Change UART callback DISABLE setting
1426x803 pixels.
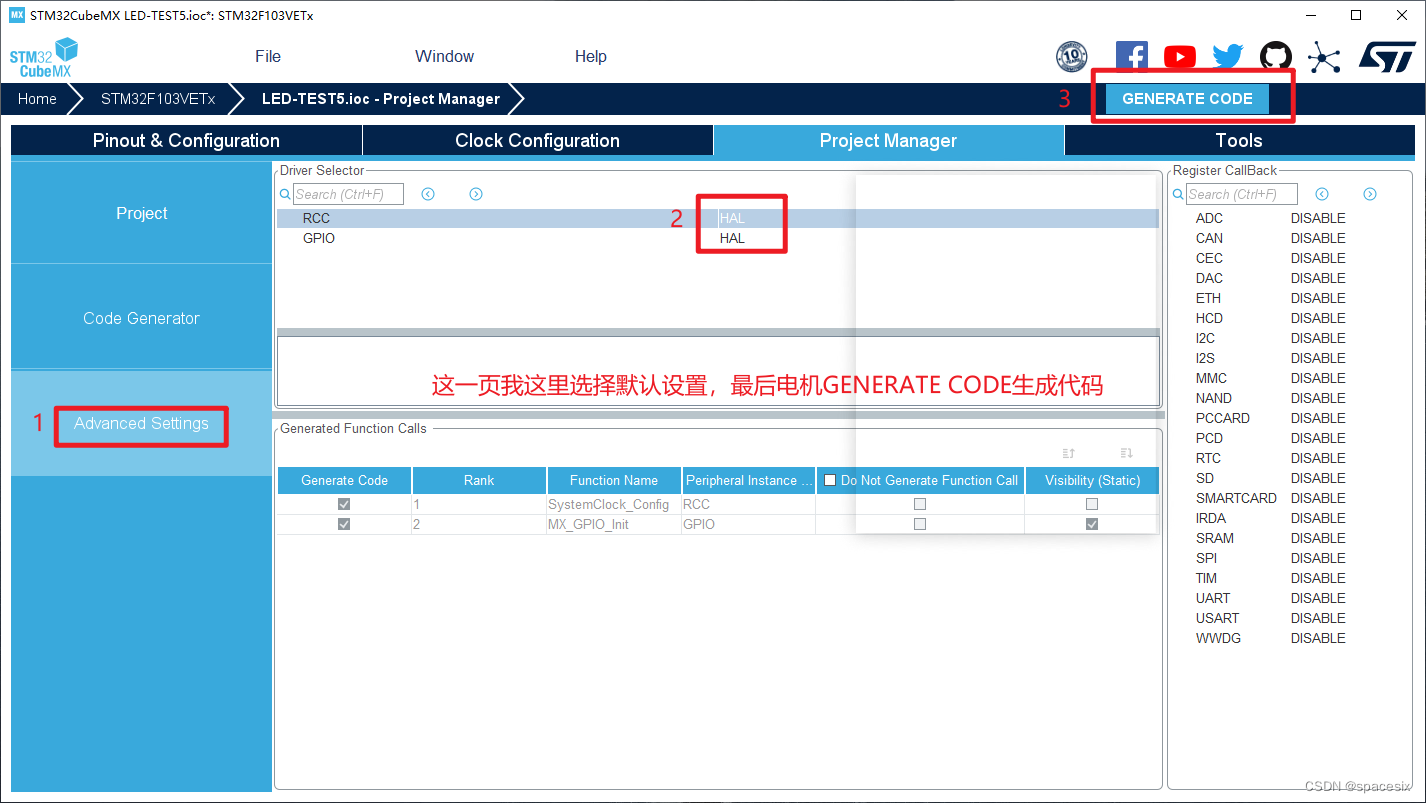pos(1317,598)
